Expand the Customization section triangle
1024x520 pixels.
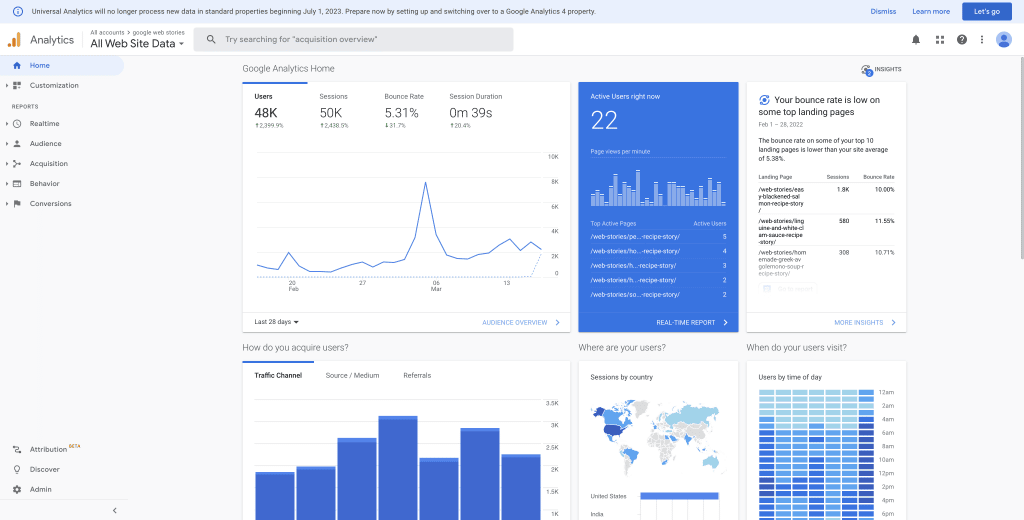pos(7,86)
